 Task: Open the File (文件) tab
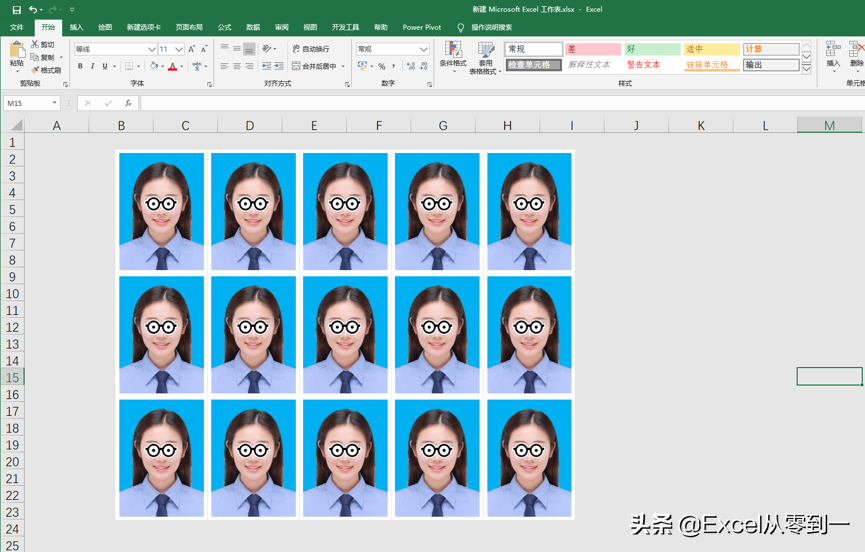pyautogui.click(x=17, y=27)
